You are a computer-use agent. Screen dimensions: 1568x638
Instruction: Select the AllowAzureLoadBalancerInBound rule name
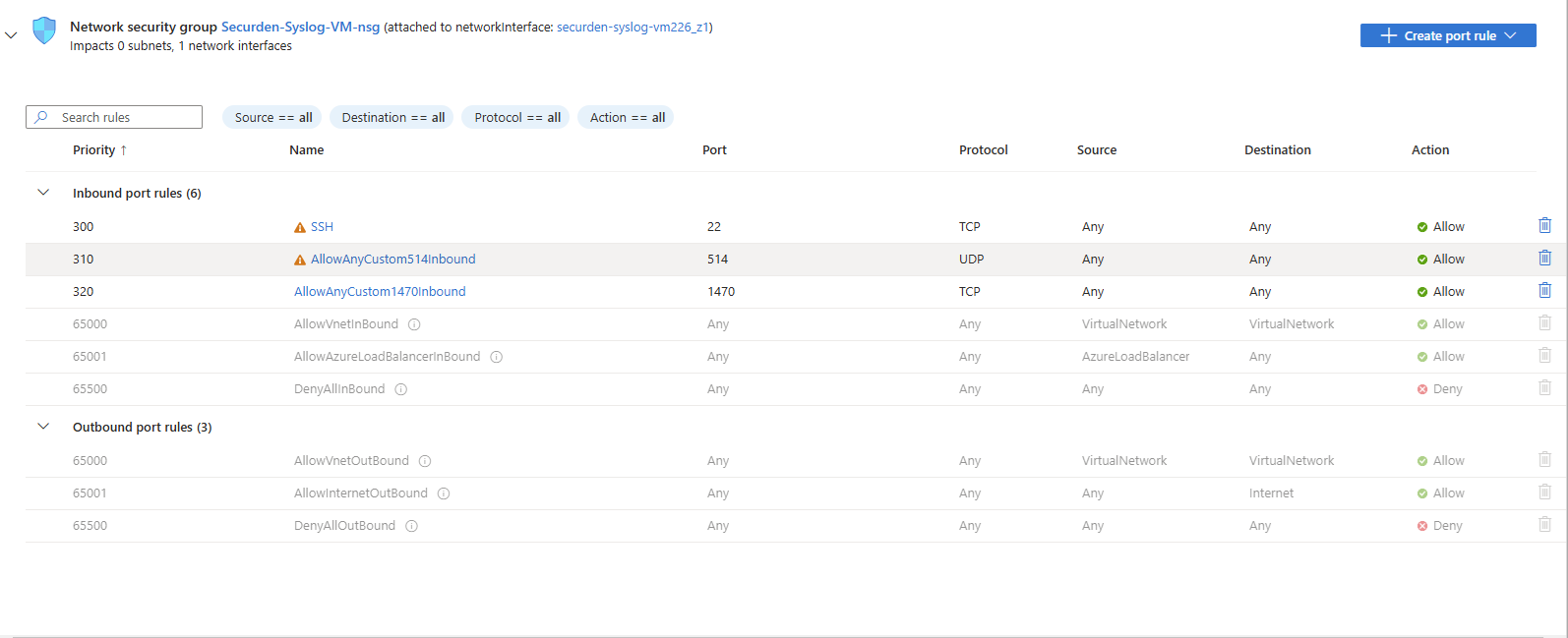tap(388, 357)
